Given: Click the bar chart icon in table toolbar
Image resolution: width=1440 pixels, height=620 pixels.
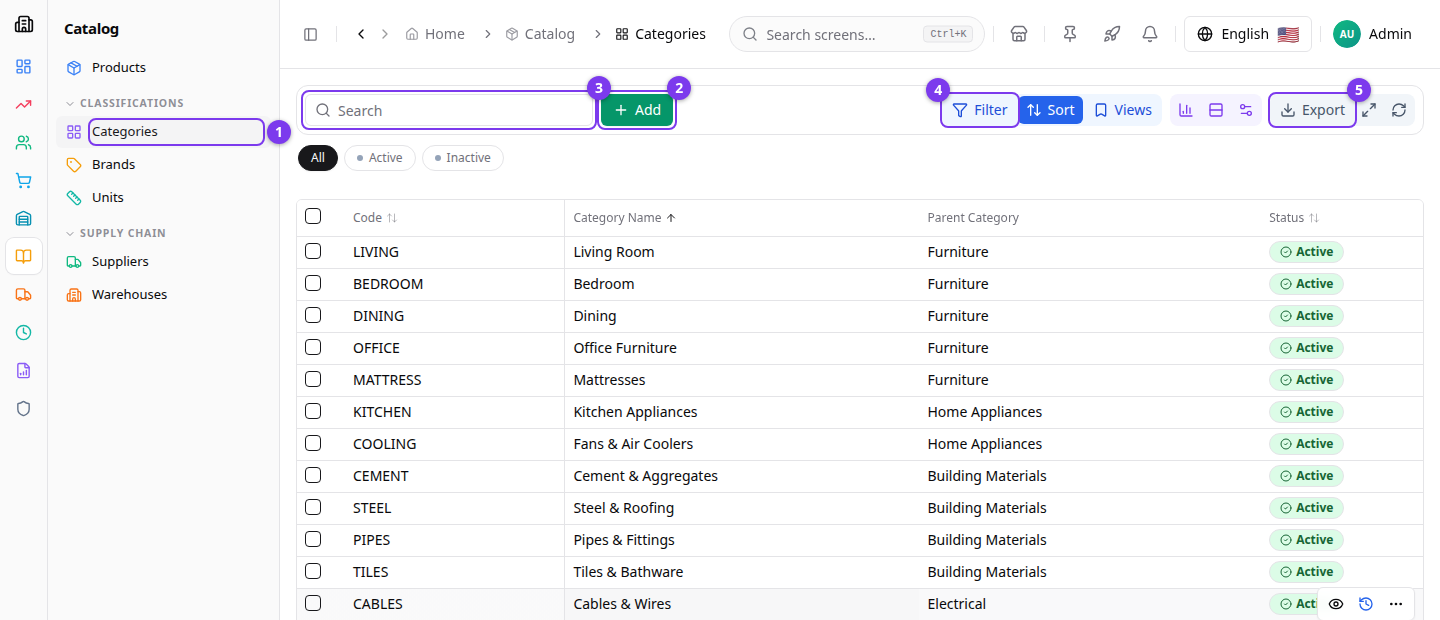Looking at the screenshot, I should [1186, 110].
